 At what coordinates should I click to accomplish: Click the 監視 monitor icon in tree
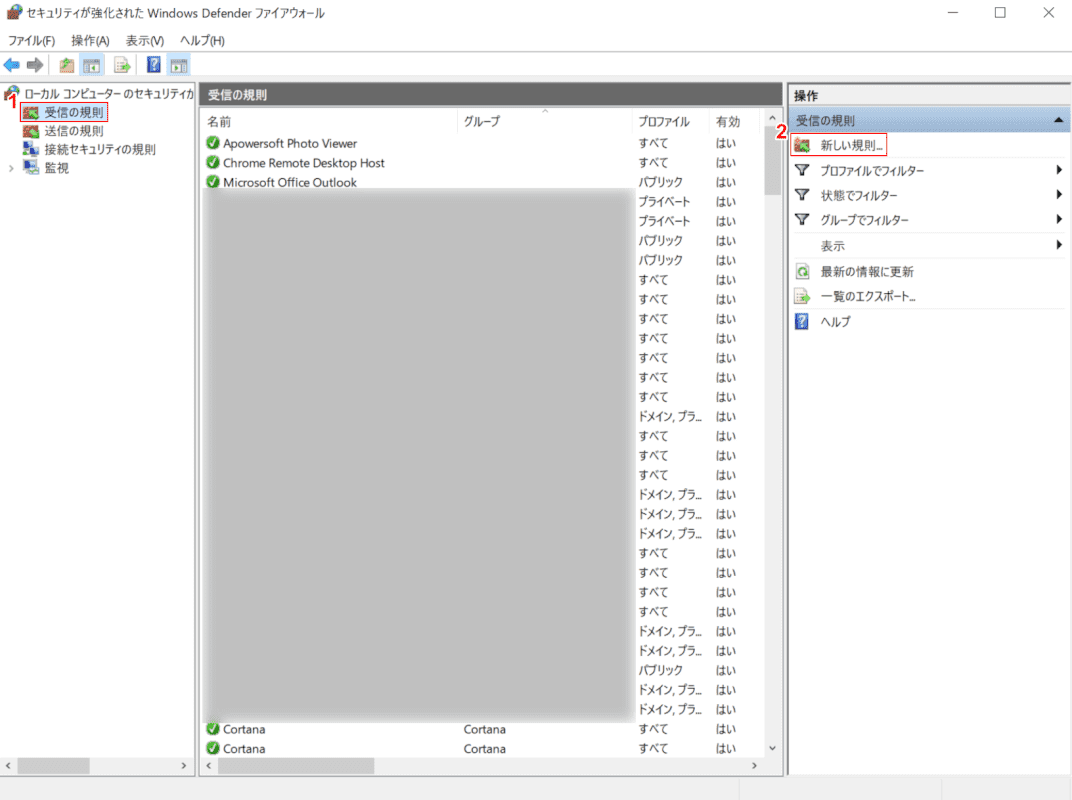tap(31, 168)
